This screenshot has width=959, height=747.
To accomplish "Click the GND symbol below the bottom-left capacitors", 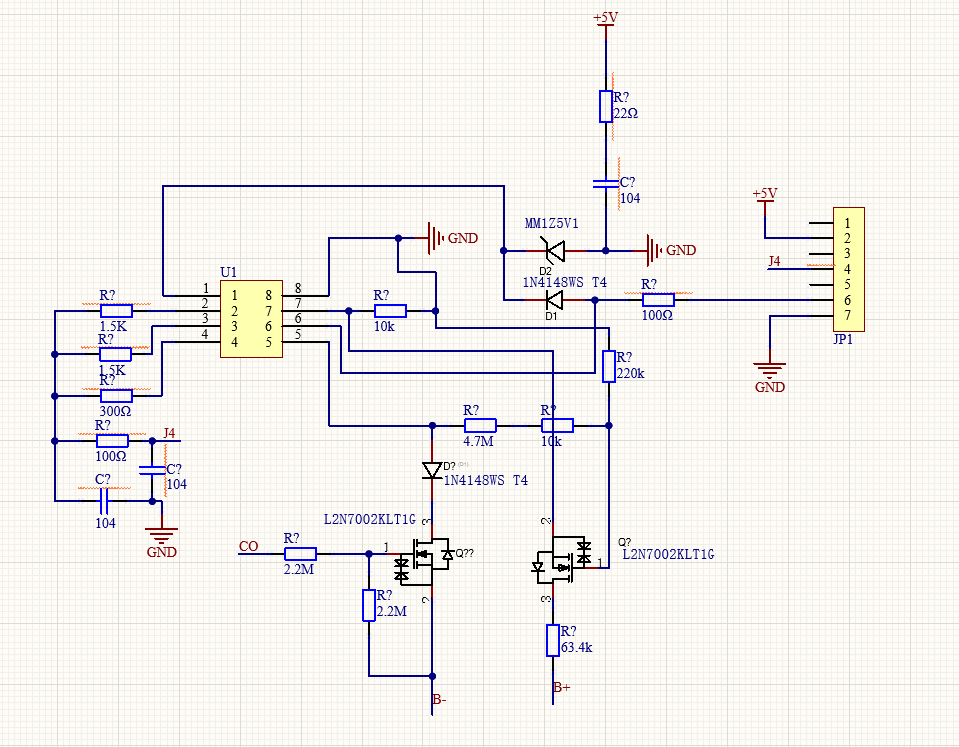I will [161, 537].
